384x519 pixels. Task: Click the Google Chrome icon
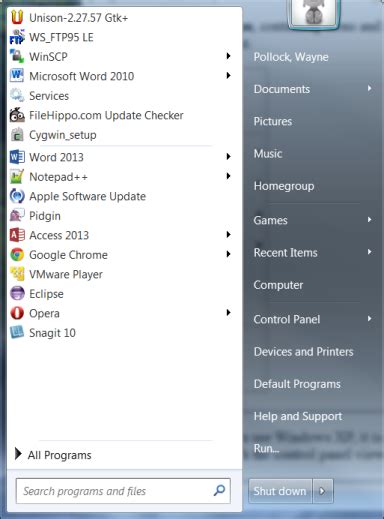pyautogui.click(x=17, y=255)
